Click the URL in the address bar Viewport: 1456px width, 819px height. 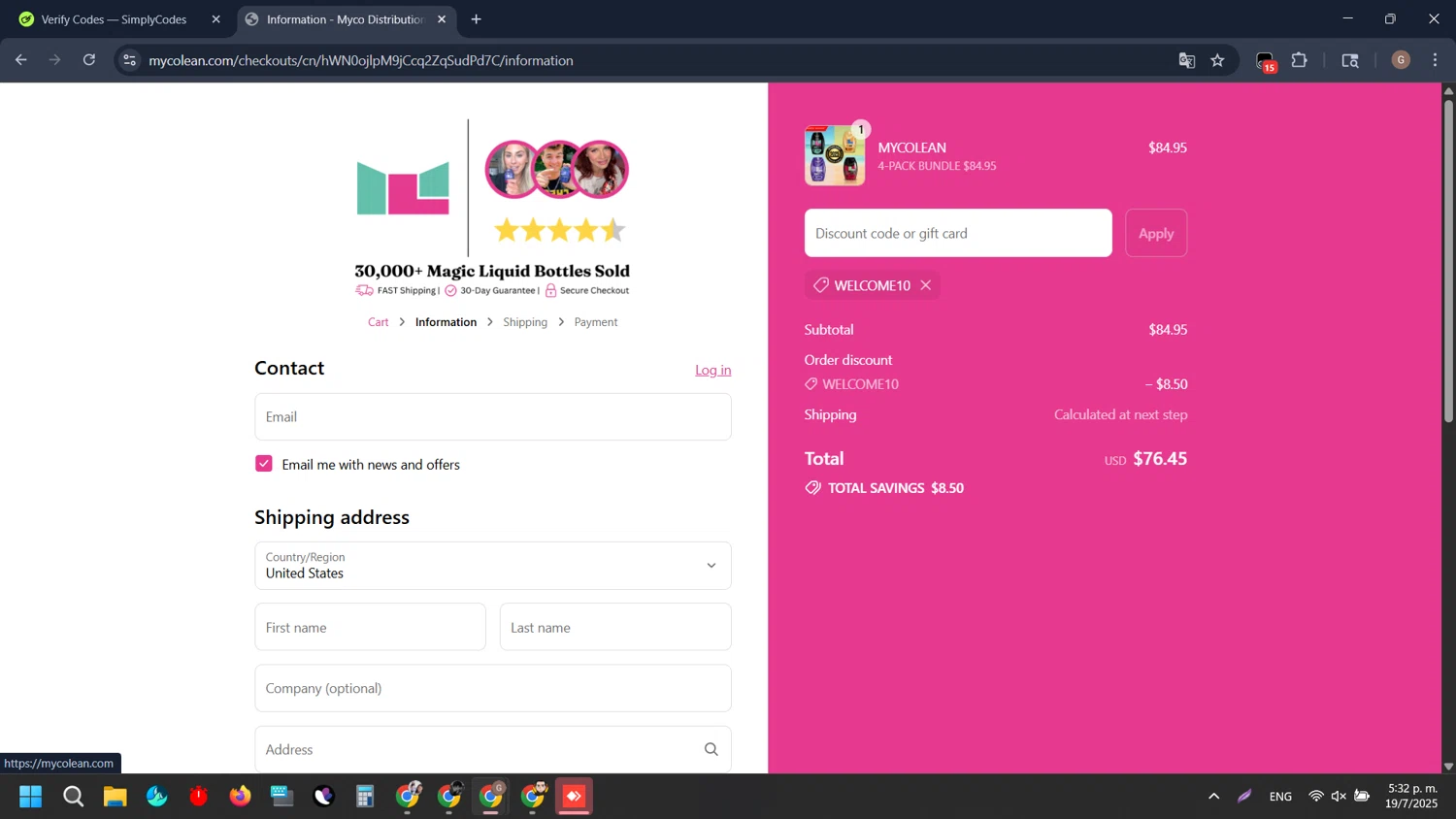[x=361, y=60]
